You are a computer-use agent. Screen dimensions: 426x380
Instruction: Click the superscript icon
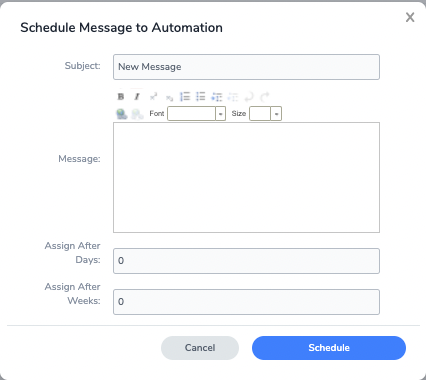153,97
